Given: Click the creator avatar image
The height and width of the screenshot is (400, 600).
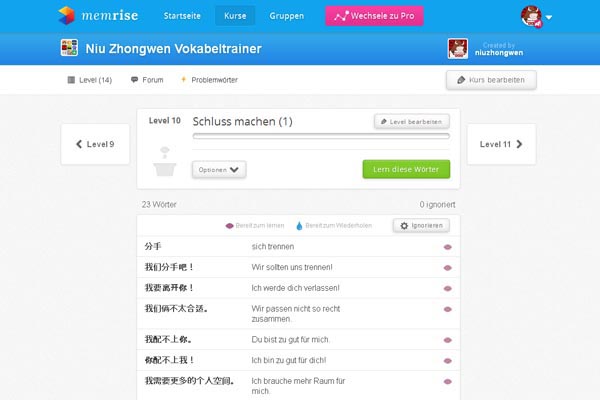Looking at the screenshot, I should coord(458,49).
